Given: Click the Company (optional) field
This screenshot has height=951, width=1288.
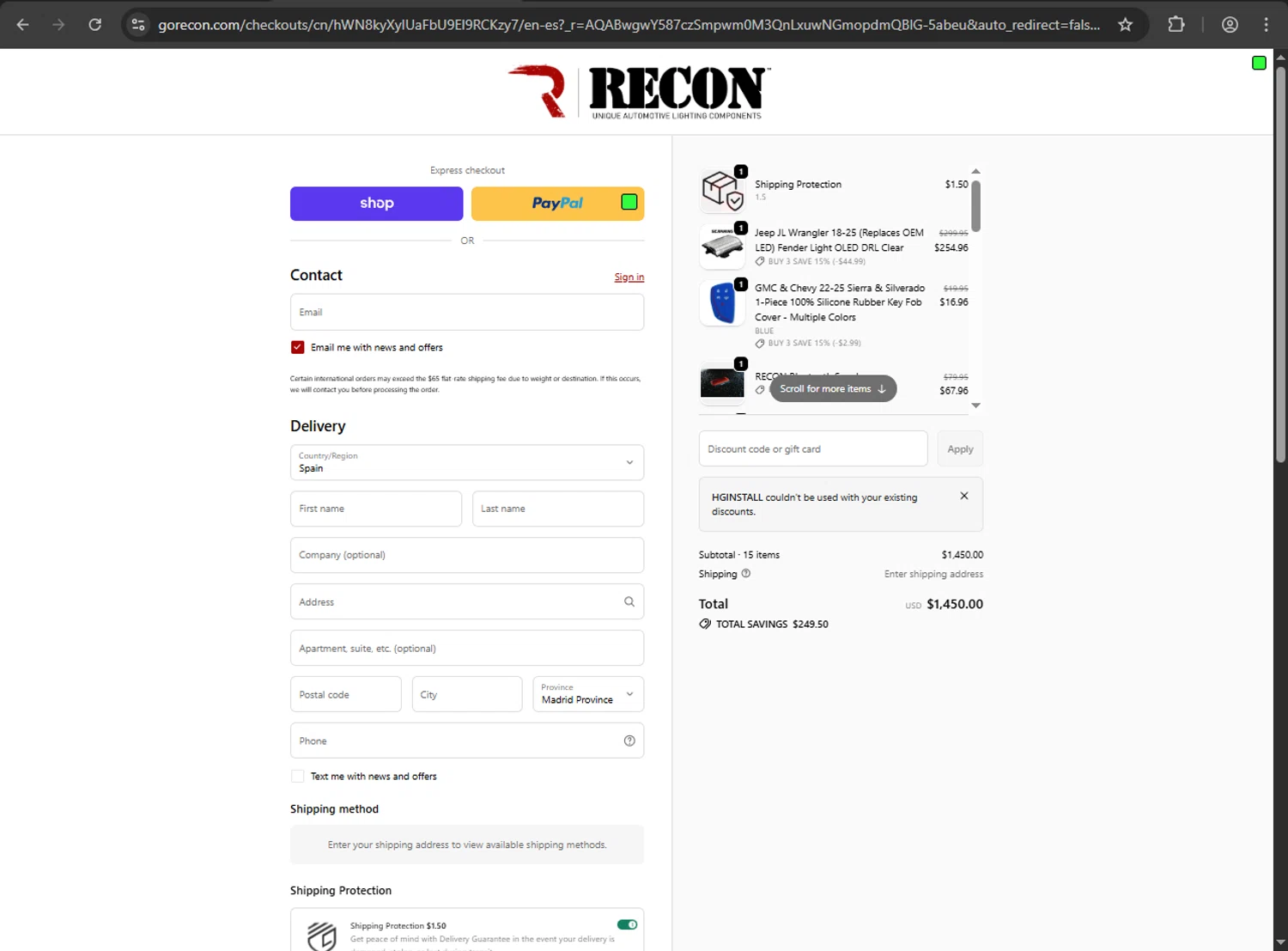Looking at the screenshot, I should [x=467, y=555].
